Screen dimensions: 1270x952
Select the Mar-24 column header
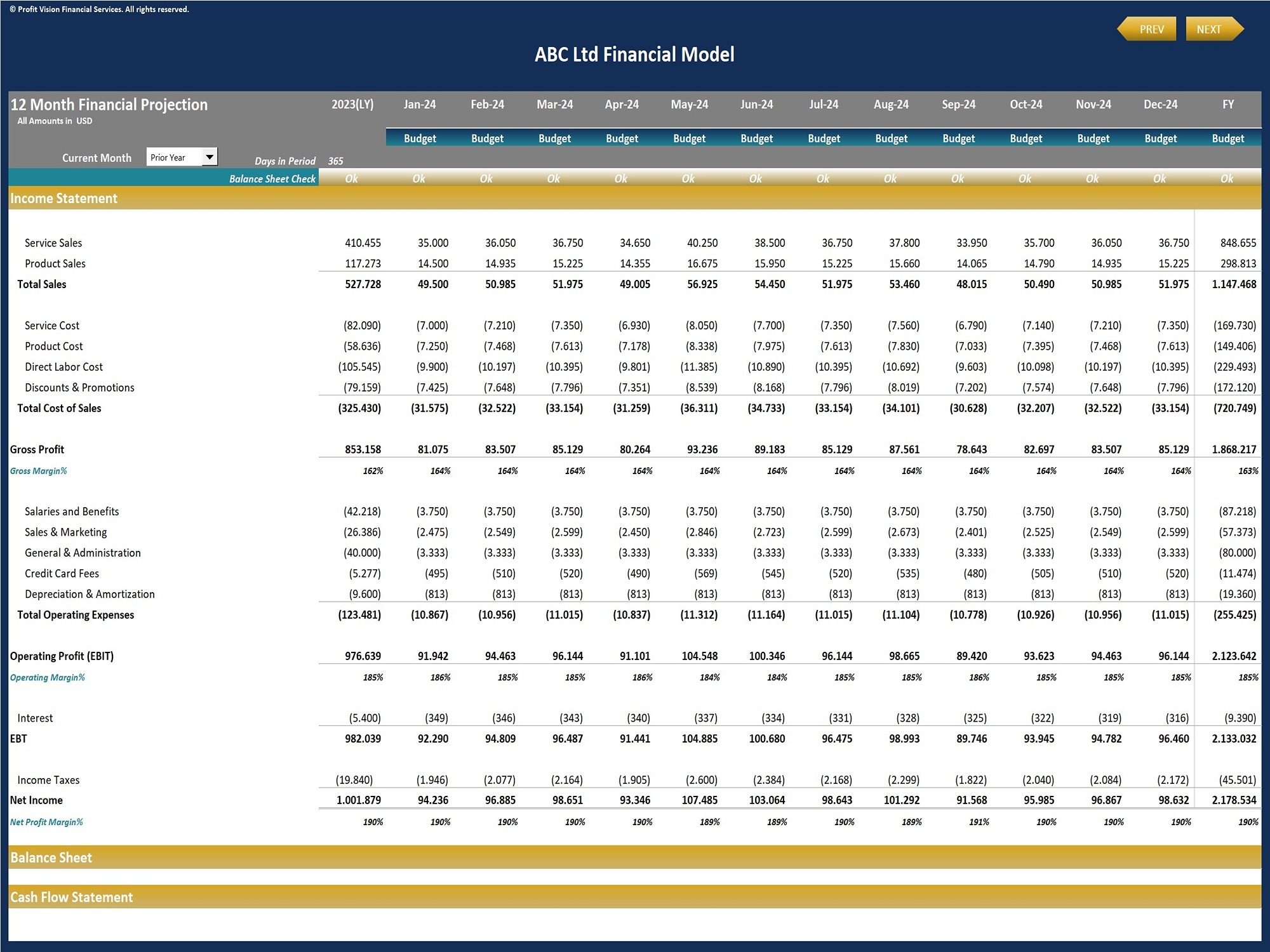click(554, 104)
